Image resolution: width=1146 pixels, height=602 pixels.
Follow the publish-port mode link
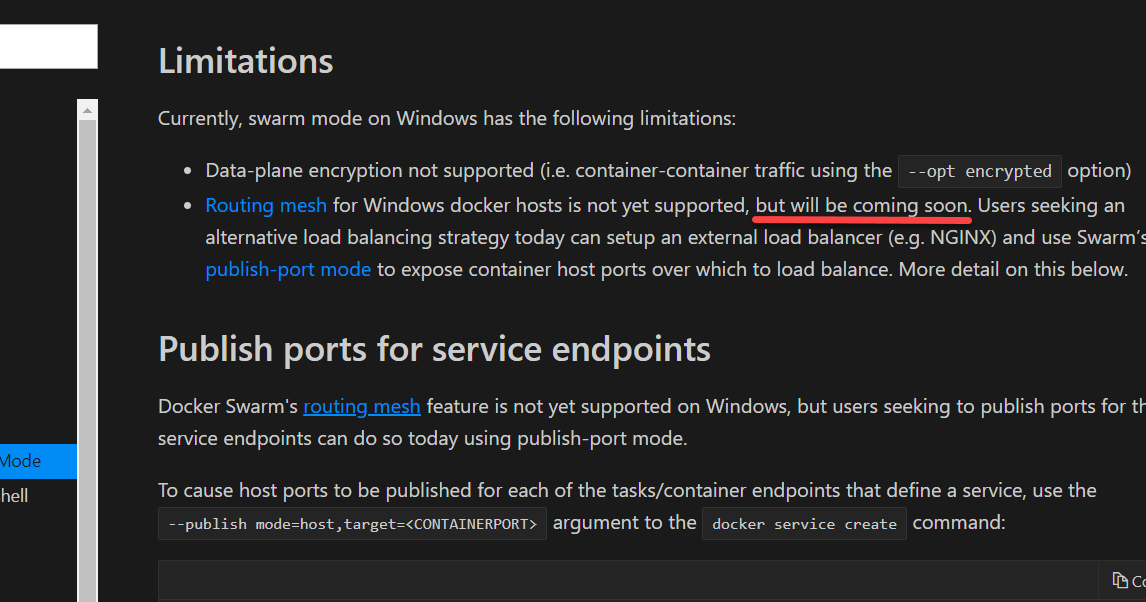(288, 270)
